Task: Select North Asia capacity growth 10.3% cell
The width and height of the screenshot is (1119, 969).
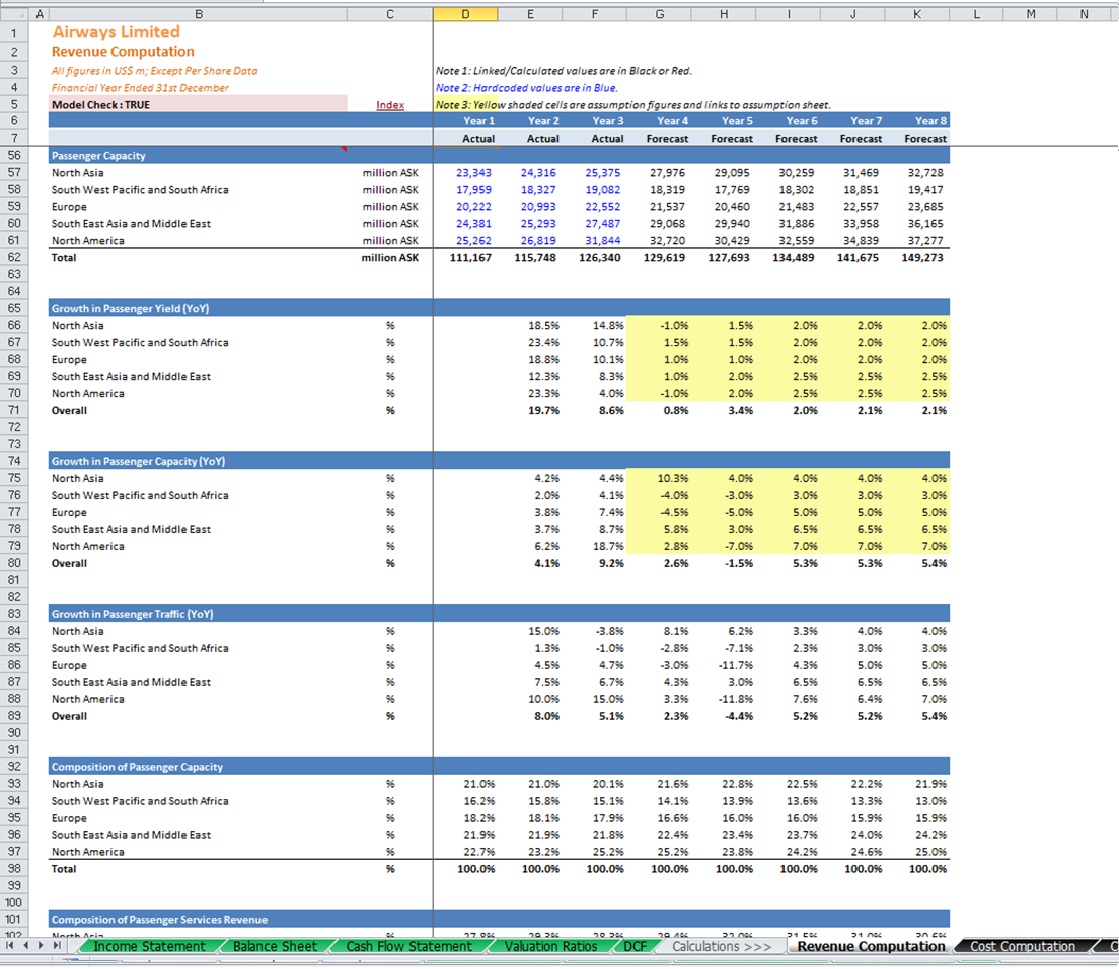Action: (659, 478)
